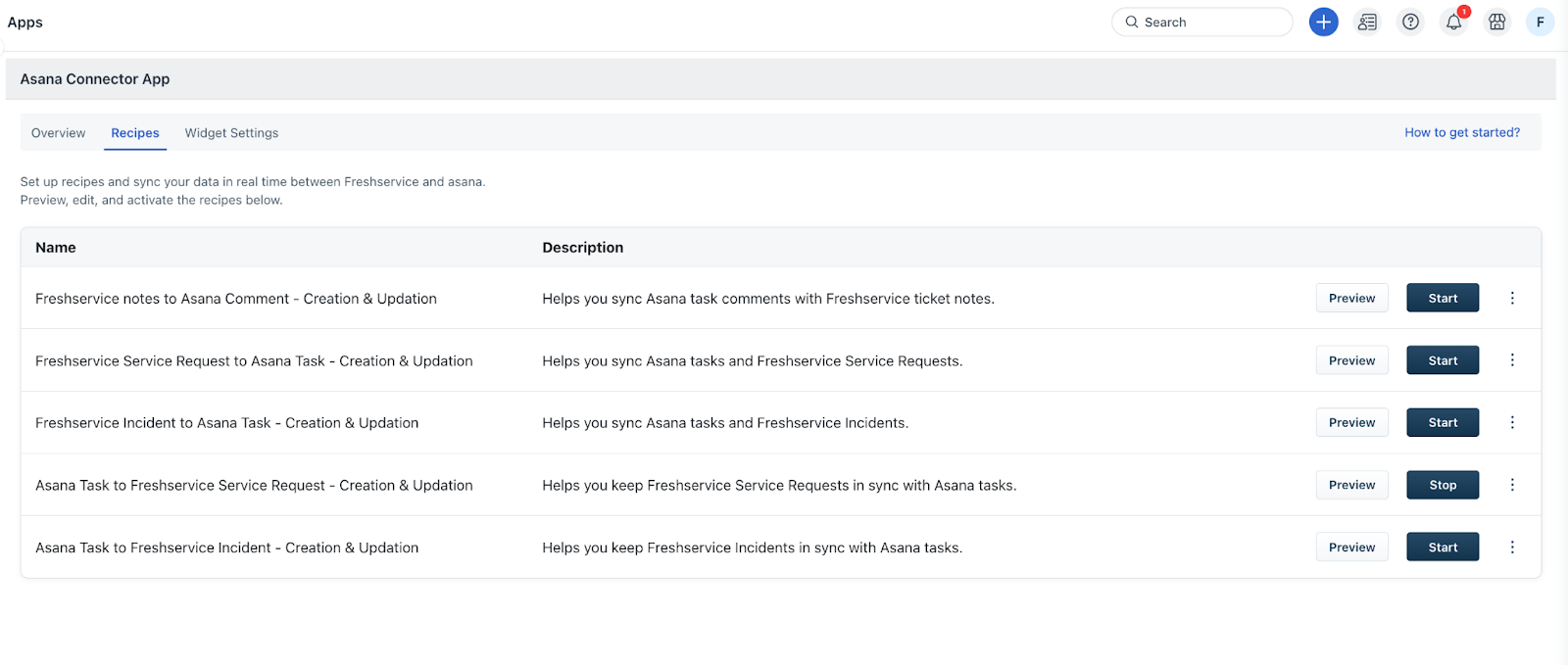Open the notifications bell icon

pyautogui.click(x=1453, y=22)
